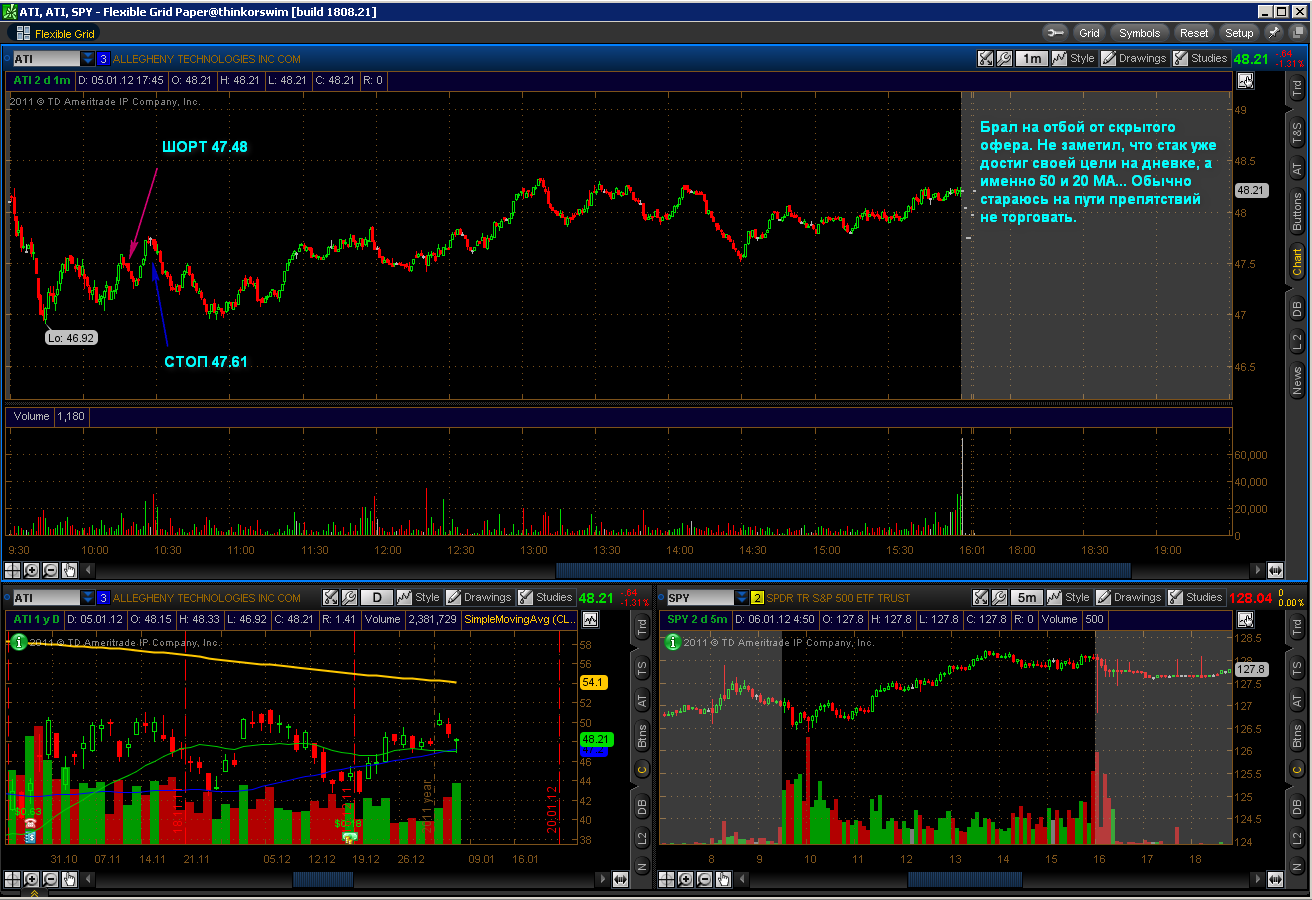Click the dividend marker icon near 19.12 on daily chart
This screenshot has height=900, width=1312.
349,836
